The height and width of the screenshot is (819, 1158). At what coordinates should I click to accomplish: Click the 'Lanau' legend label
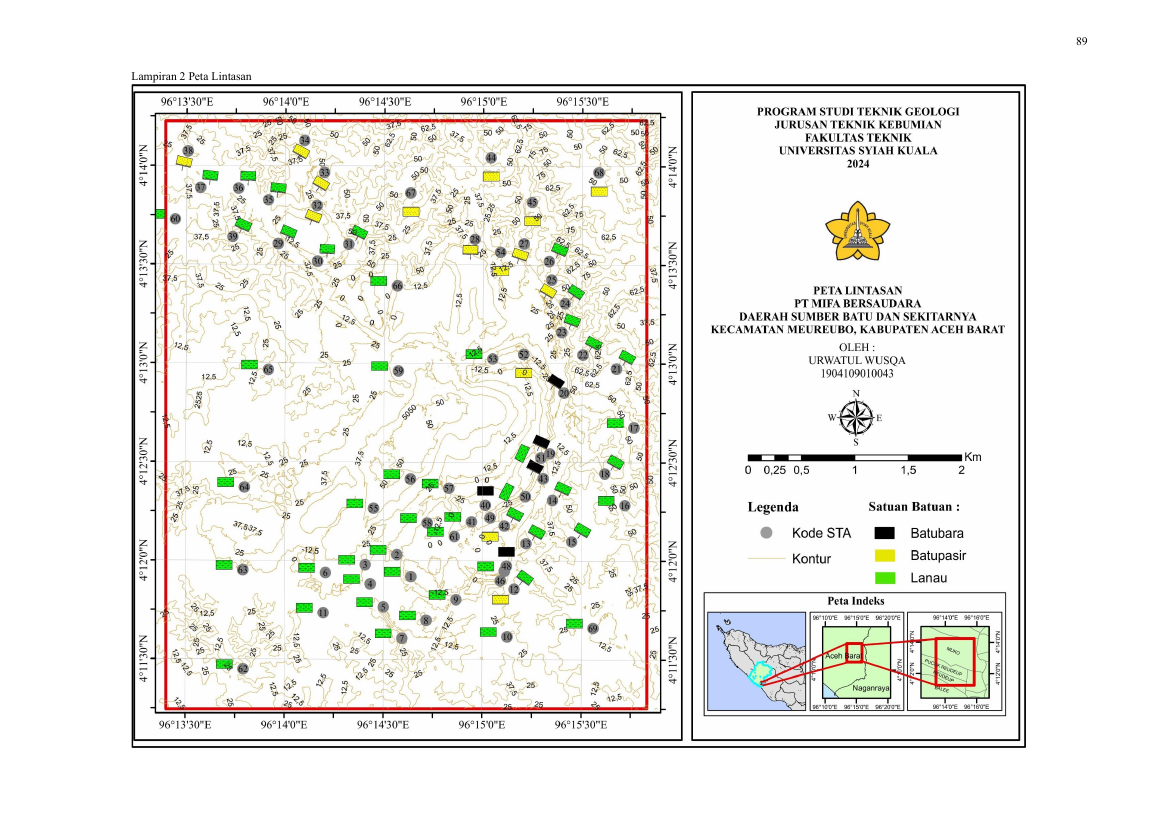point(928,578)
